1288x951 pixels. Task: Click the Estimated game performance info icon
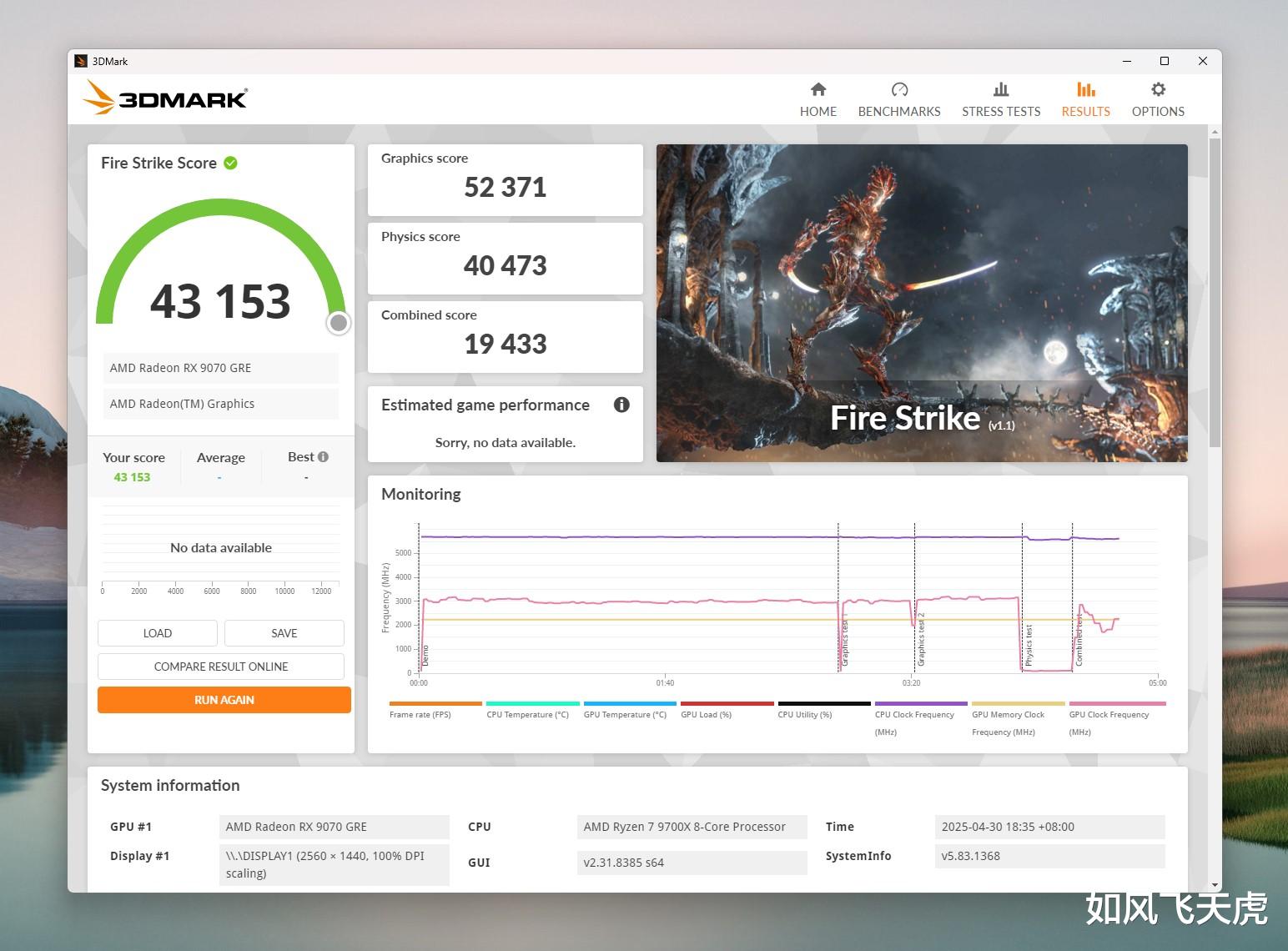pyautogui.click(x=621, y=405)
